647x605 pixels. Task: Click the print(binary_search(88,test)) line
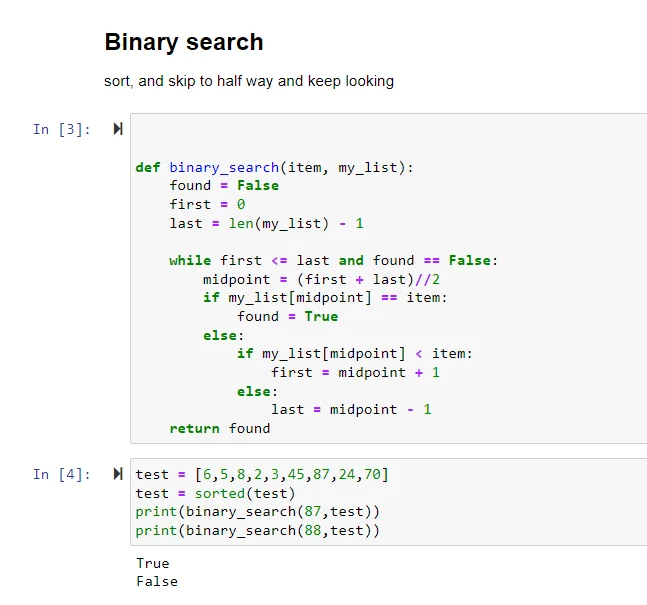[258, 530]
